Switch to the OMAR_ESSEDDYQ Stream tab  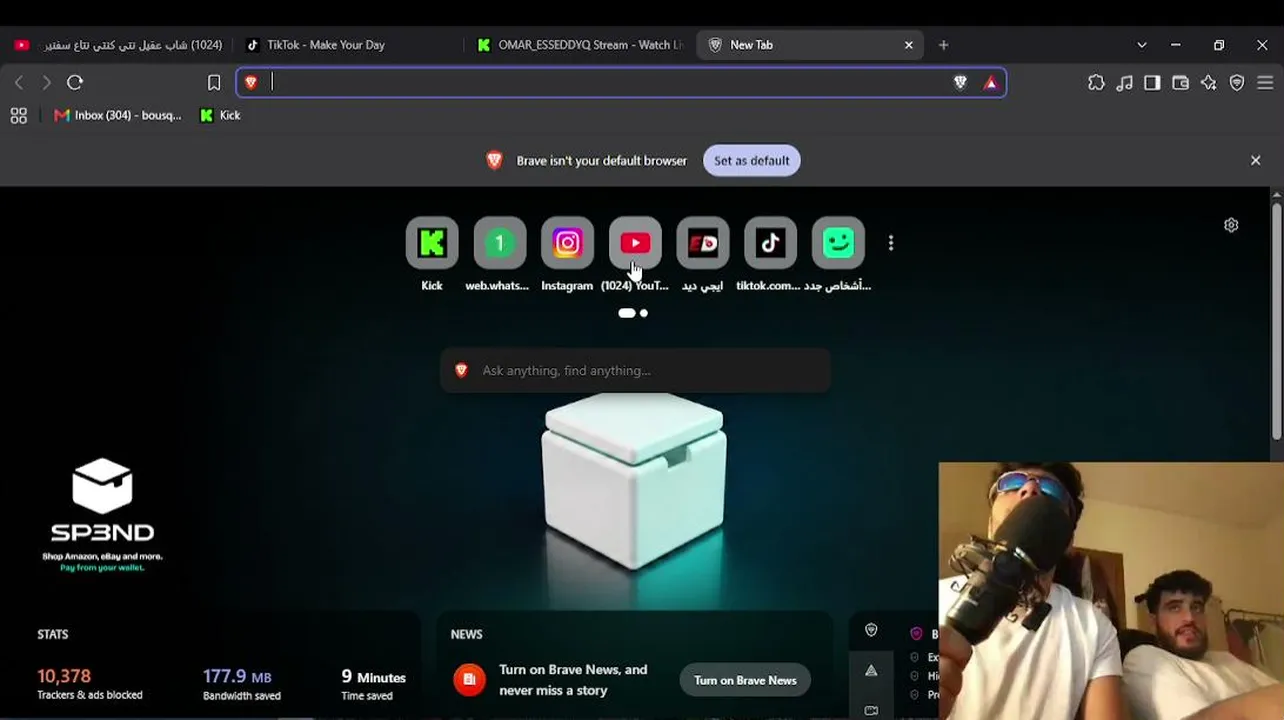(580, 45)
